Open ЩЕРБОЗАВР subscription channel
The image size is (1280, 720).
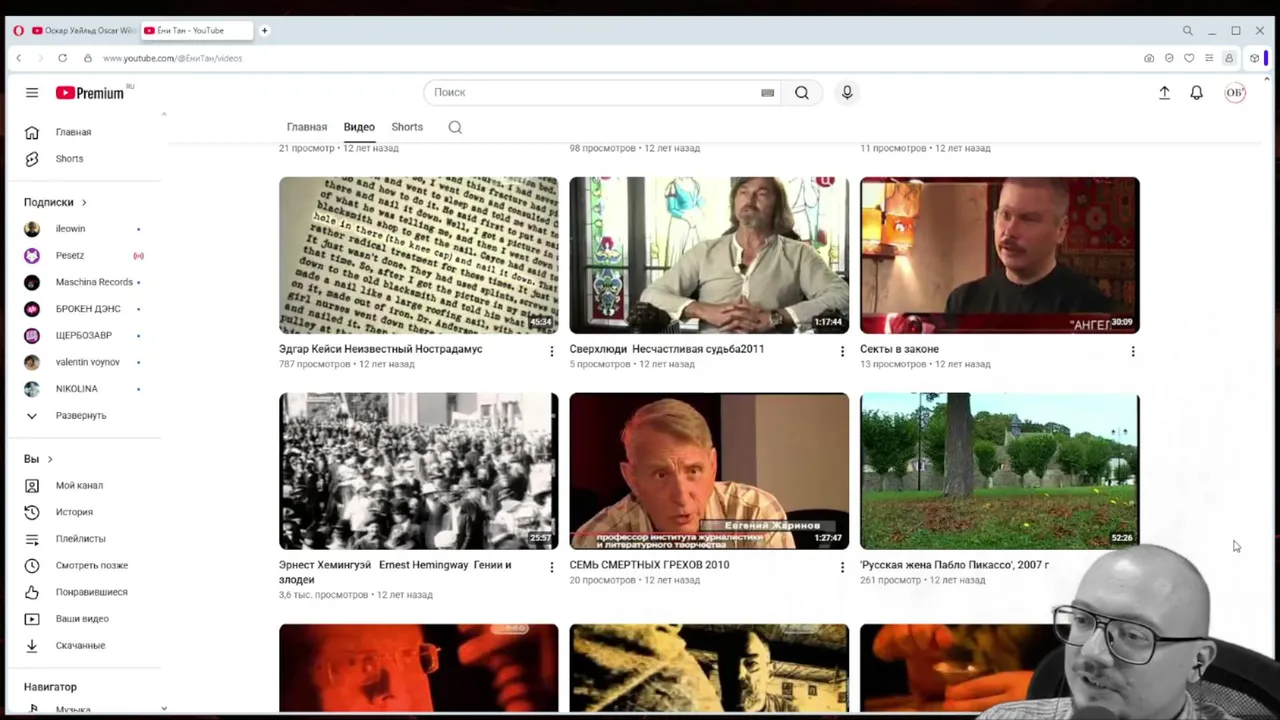pos(85,335)
